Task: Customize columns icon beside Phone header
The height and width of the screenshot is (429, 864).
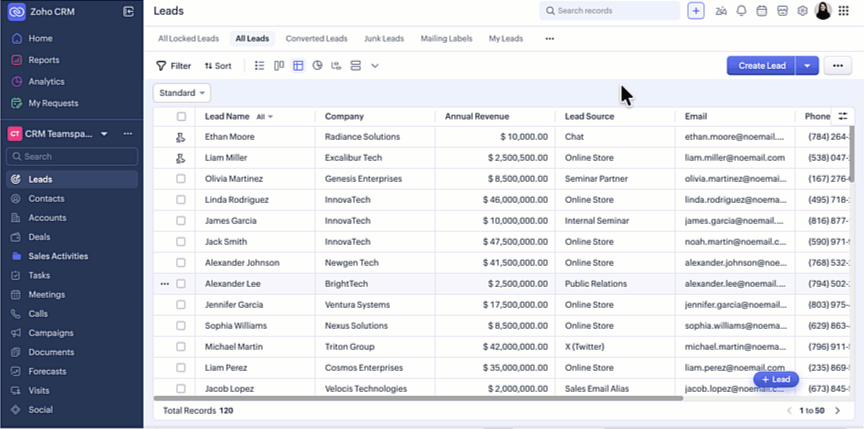Action: point(843,116)
